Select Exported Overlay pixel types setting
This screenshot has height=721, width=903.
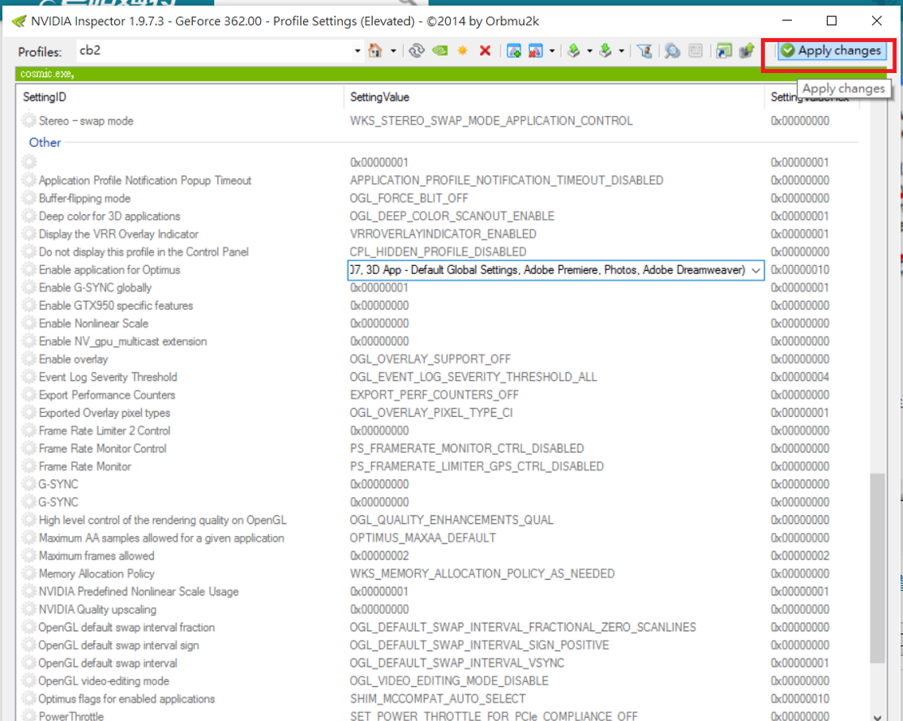[104, 412]
